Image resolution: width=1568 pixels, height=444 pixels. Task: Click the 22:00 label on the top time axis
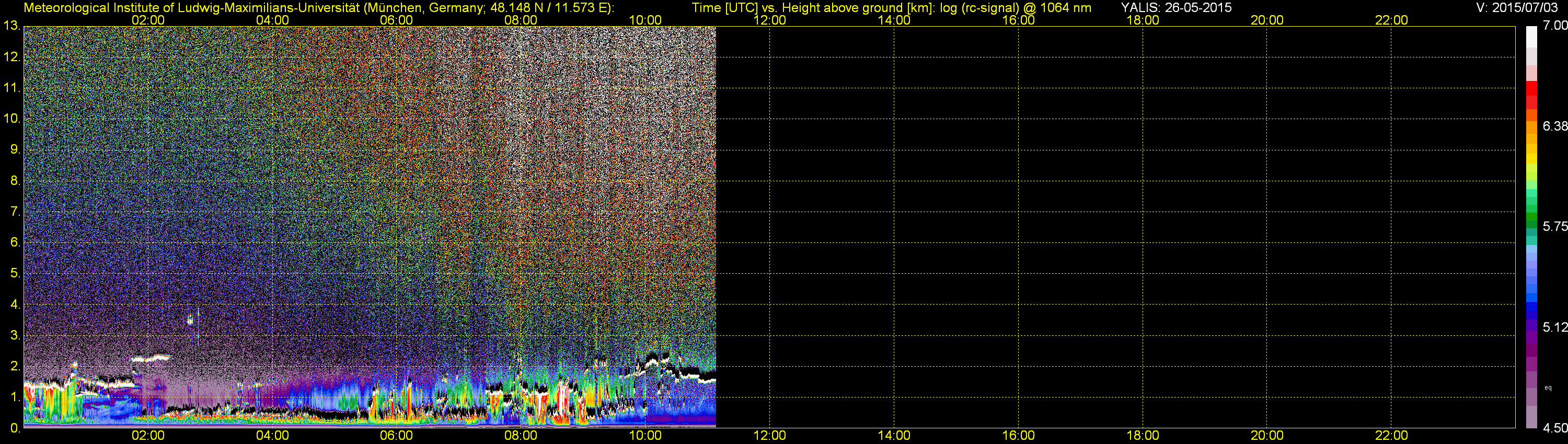point(1391,20)
